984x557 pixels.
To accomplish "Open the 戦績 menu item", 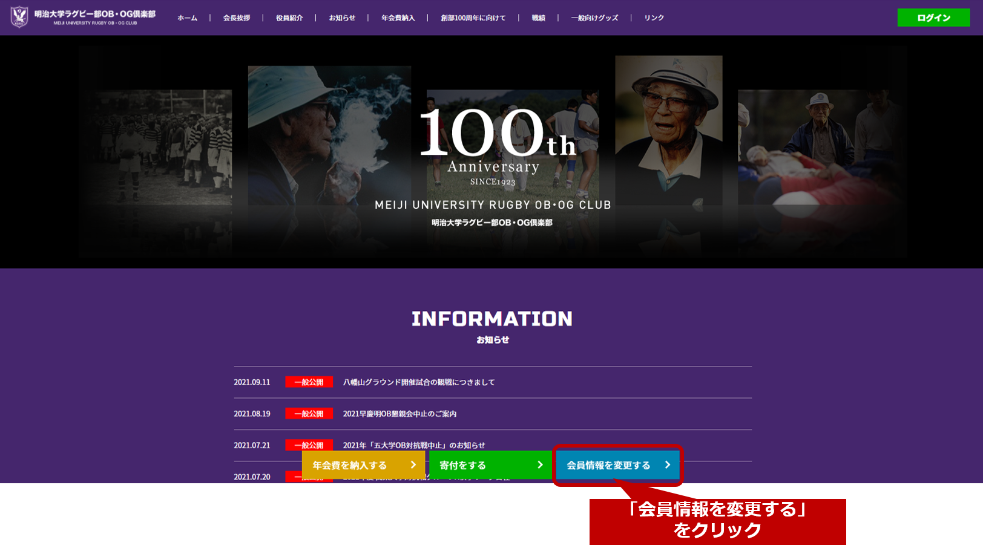I will (538, 18).
